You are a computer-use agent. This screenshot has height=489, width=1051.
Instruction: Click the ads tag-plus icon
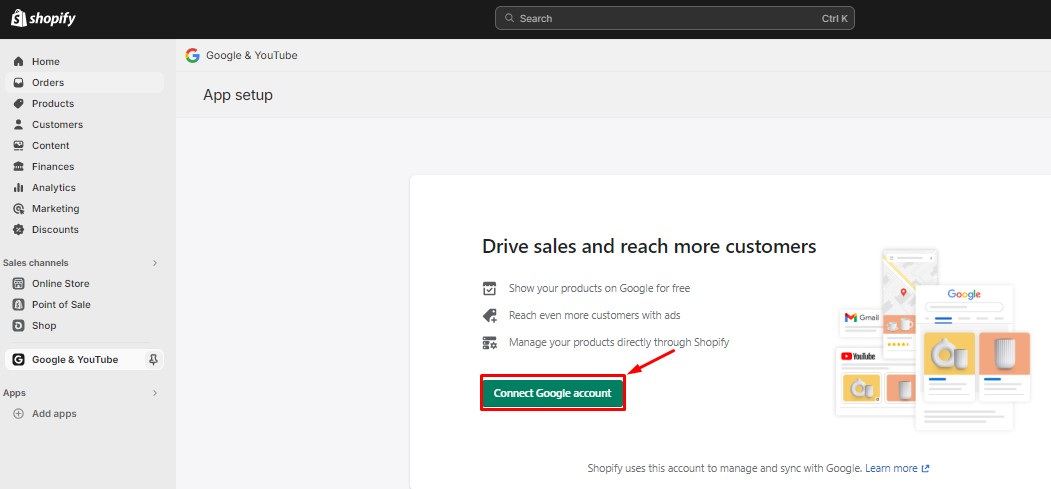click(x=489, y=316)
